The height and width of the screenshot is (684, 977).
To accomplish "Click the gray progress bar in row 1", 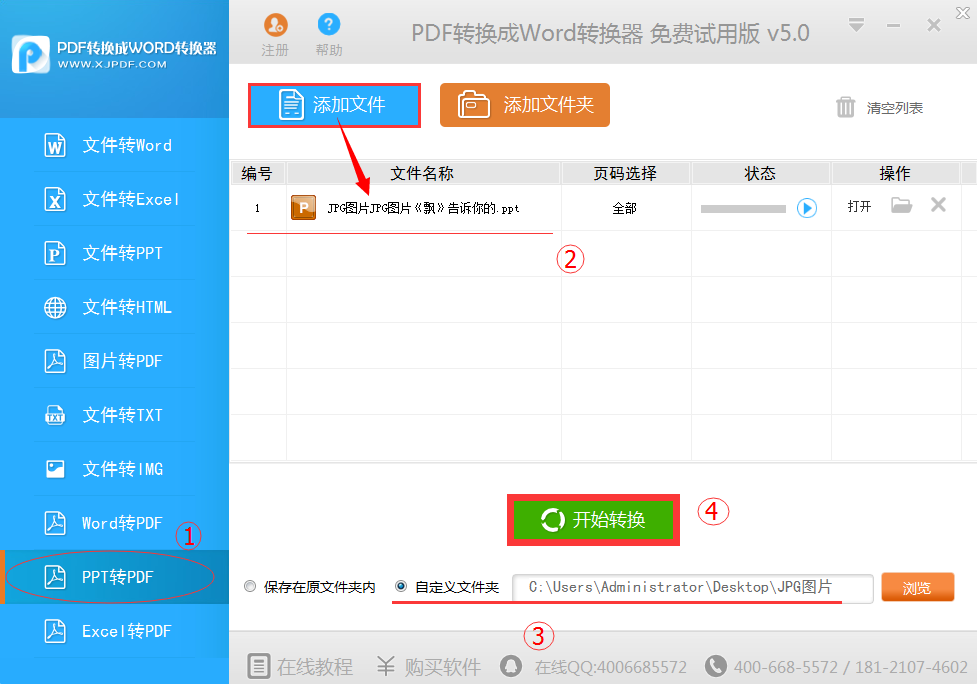I will pyautogui.click(x=743, y=209).
